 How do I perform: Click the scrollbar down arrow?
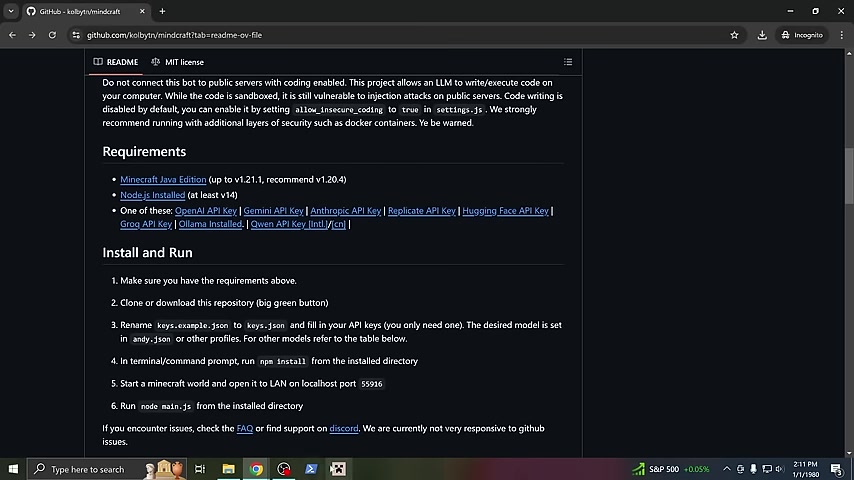849,453
